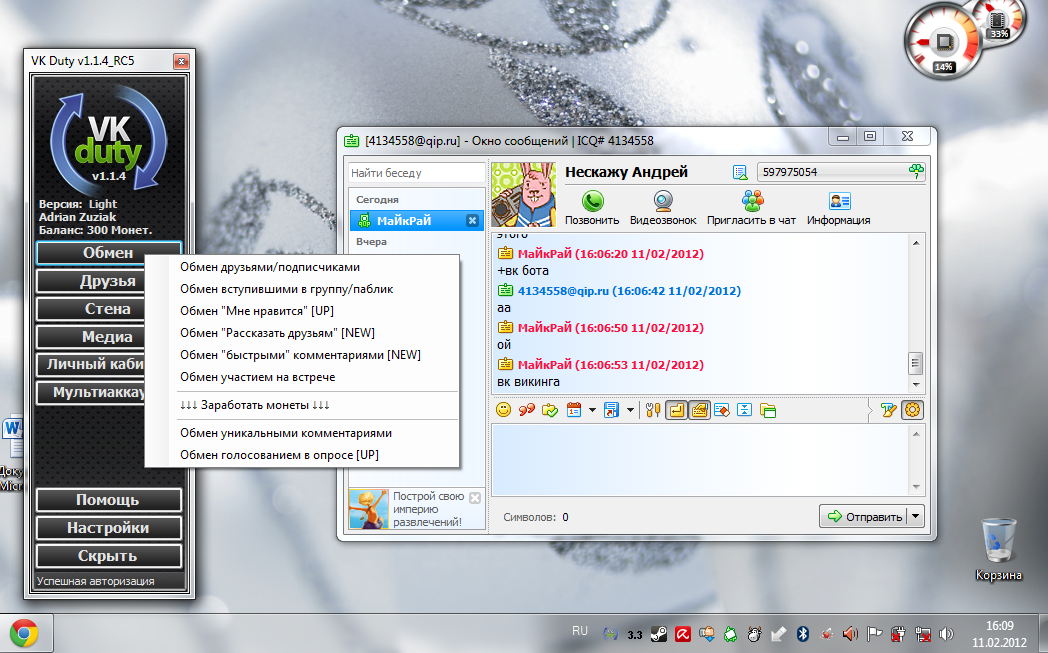Click the chat history scroll-down arrow
This screenshot has height=653, width=1048.
point(915,385)
